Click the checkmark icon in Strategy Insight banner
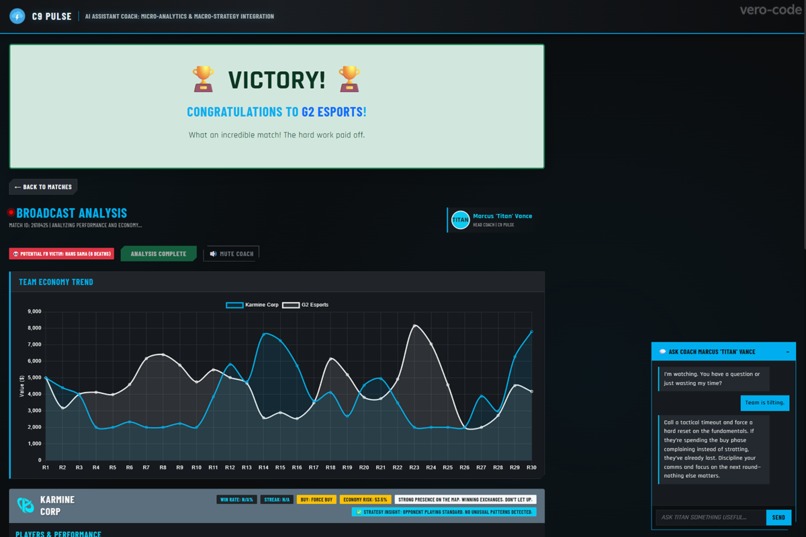Screen dimensions: 806x537 click(359, 512)
